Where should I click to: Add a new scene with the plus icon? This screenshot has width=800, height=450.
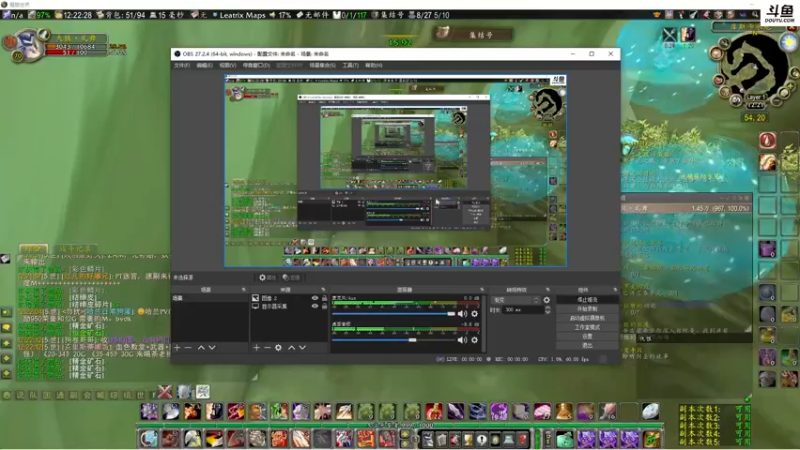coord(177,347)
